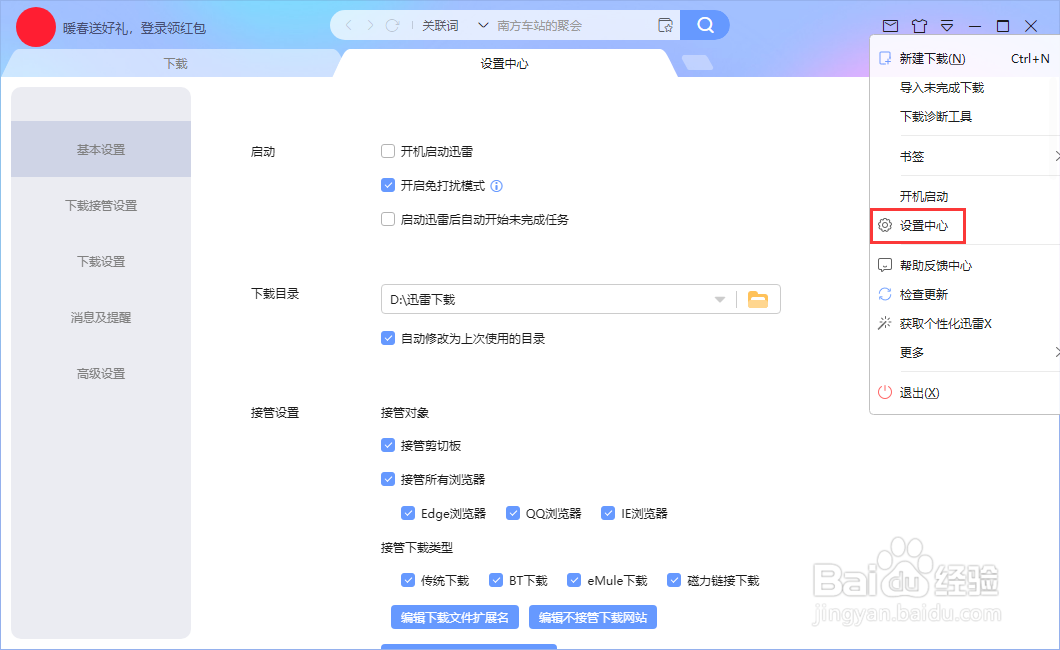Expand the 书签 submenu
The image size is (1060, 650).
tap(1056, 156)
